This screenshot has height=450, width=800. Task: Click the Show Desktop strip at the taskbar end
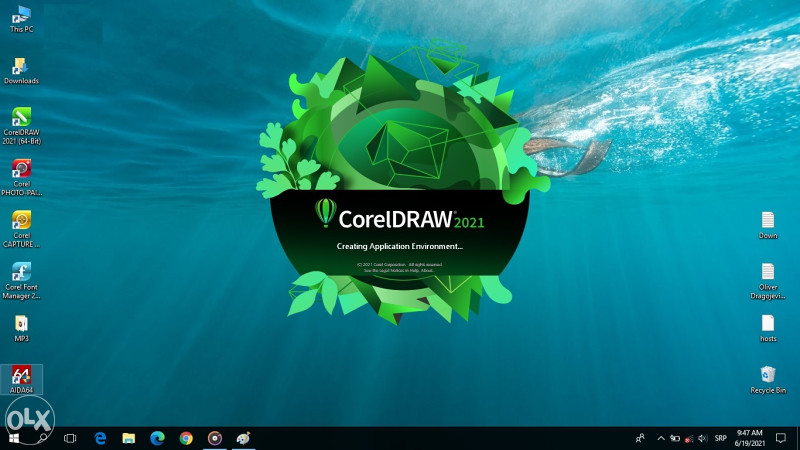(x=797, y=438)
